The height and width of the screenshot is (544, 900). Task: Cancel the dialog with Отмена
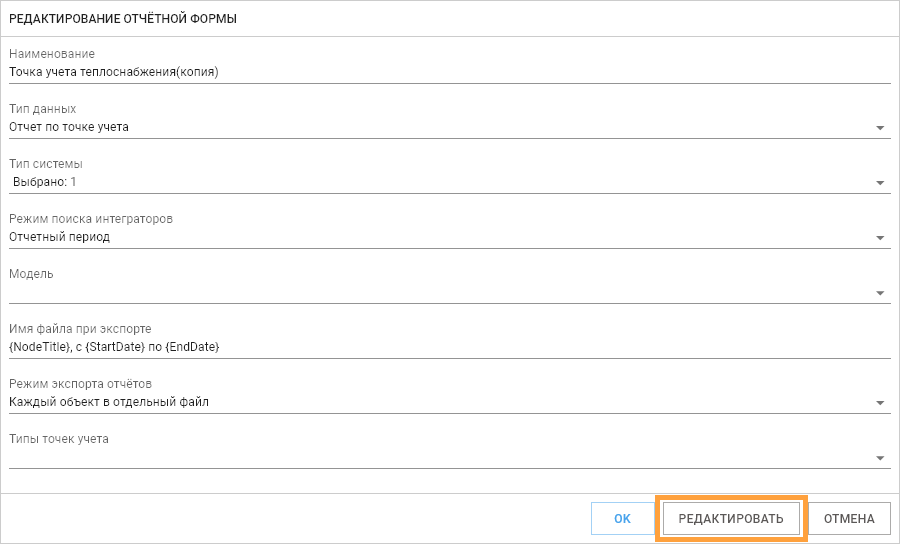[849, 519]
